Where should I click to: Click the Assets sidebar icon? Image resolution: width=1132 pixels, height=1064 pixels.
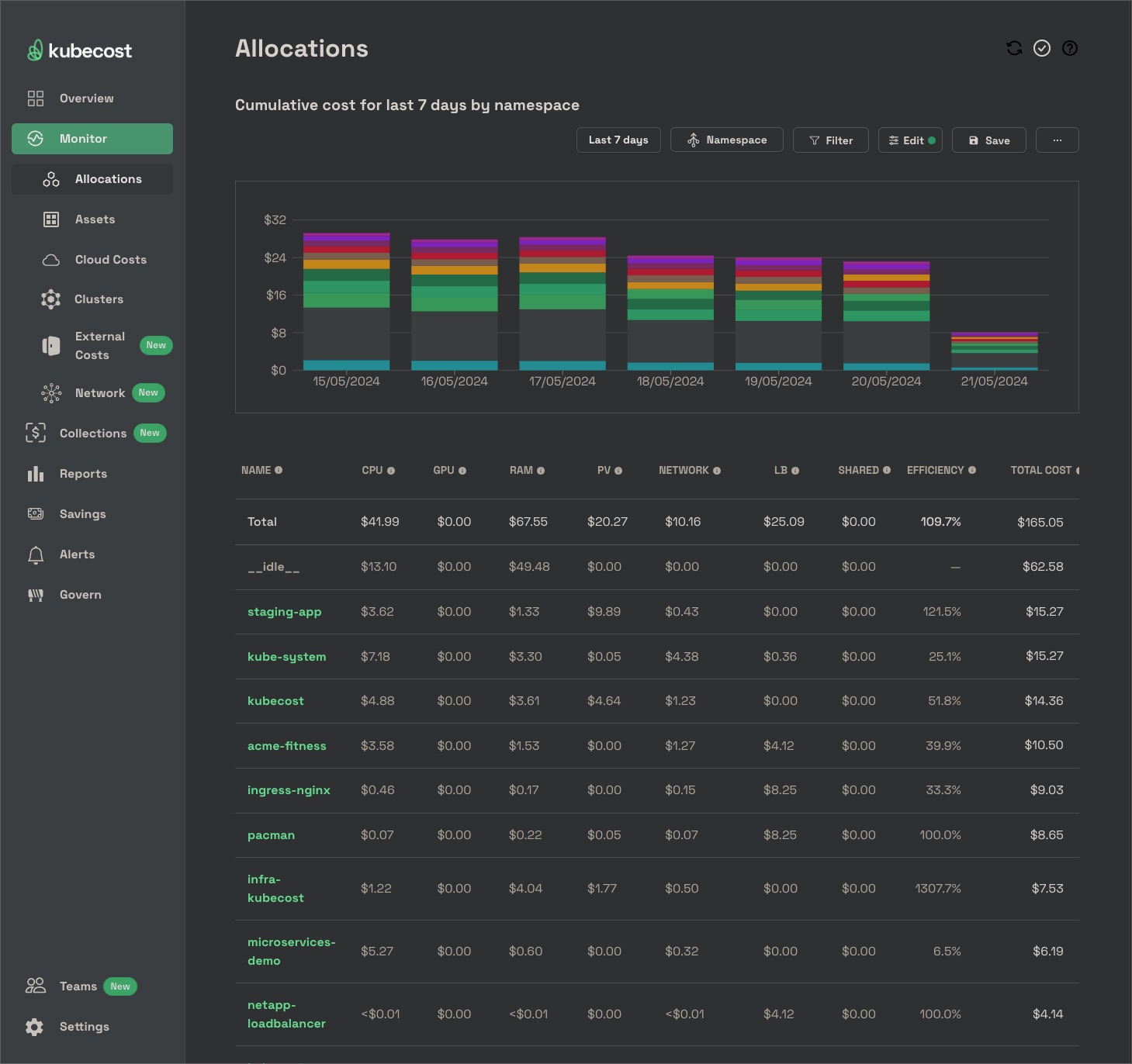point(51,219)
